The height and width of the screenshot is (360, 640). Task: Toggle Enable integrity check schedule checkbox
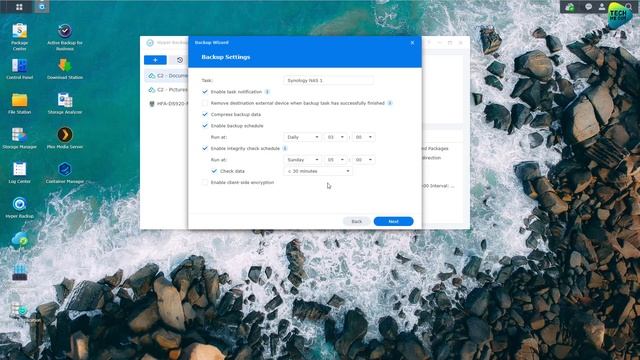pyautogui.click(x=205, y=149)
